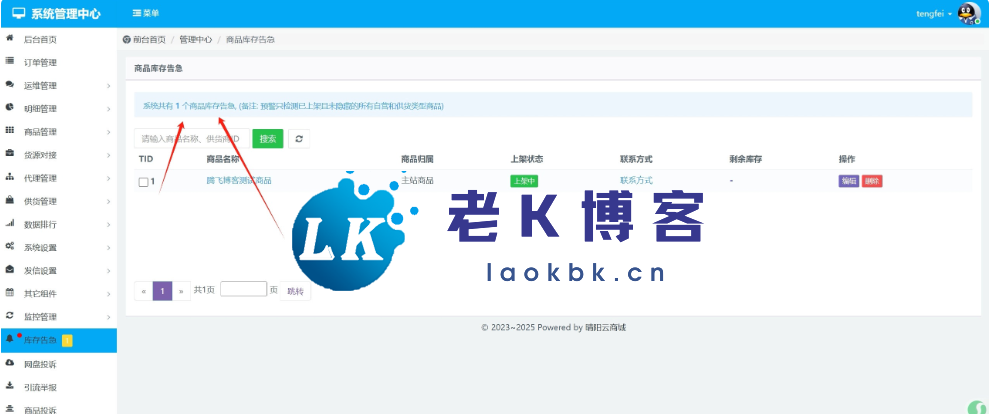Open the tengfei user dropdown
This screenshot has height=414, width=989.
[x=934, y=13]
